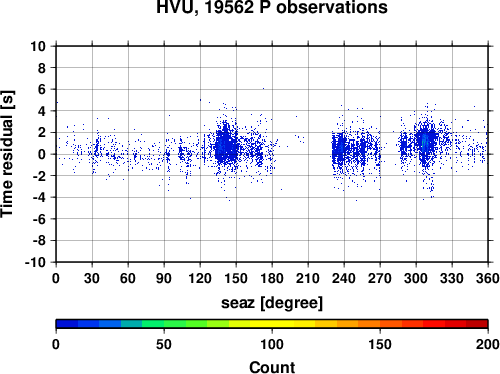Click the y-axis tick label 10

[38, 46]
